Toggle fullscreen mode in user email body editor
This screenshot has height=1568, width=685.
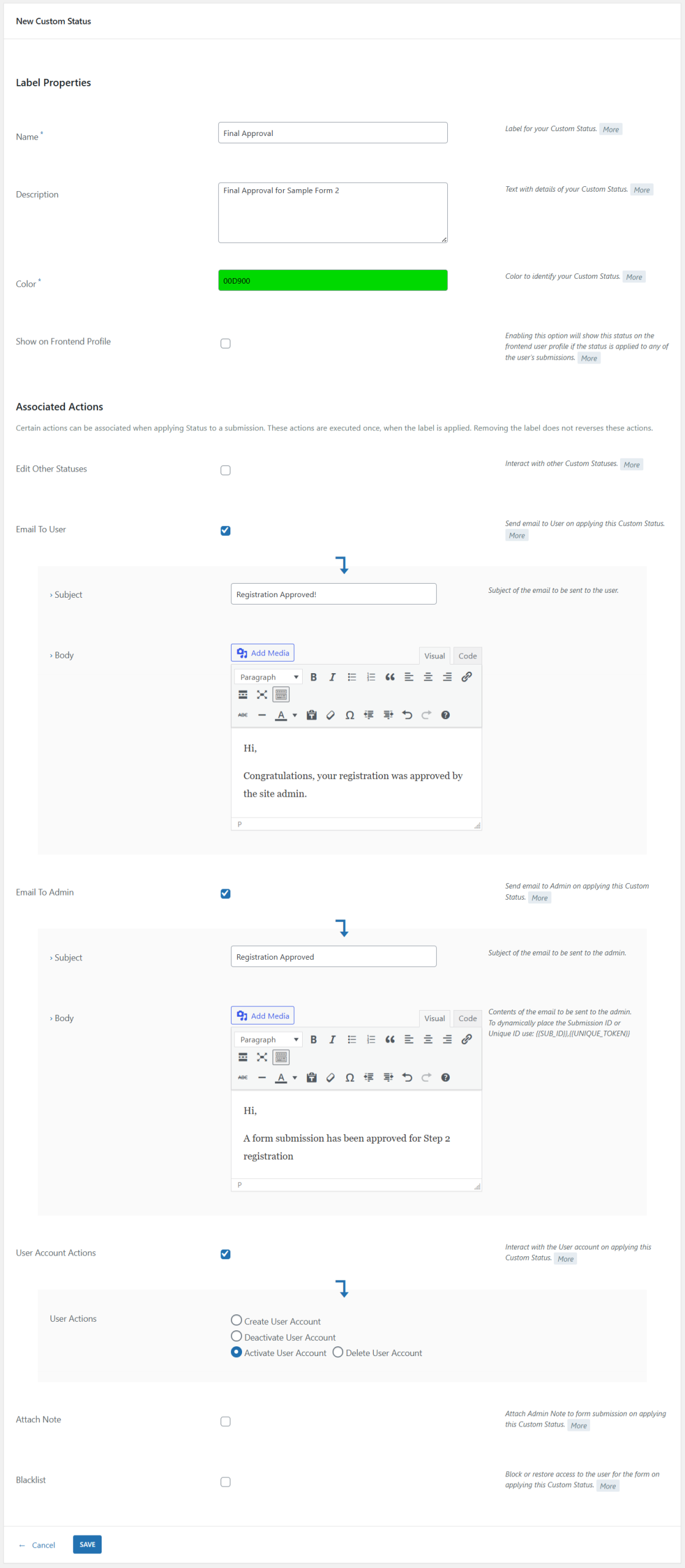point(262,695)
